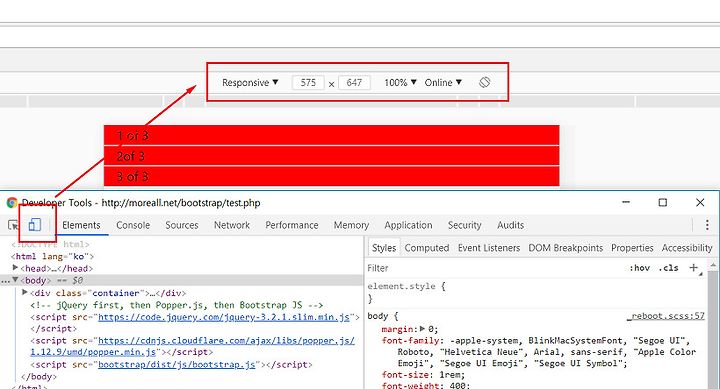720x389 pixels.
Task: Open the _reboot.scss:57 source link
Action: 666,316
